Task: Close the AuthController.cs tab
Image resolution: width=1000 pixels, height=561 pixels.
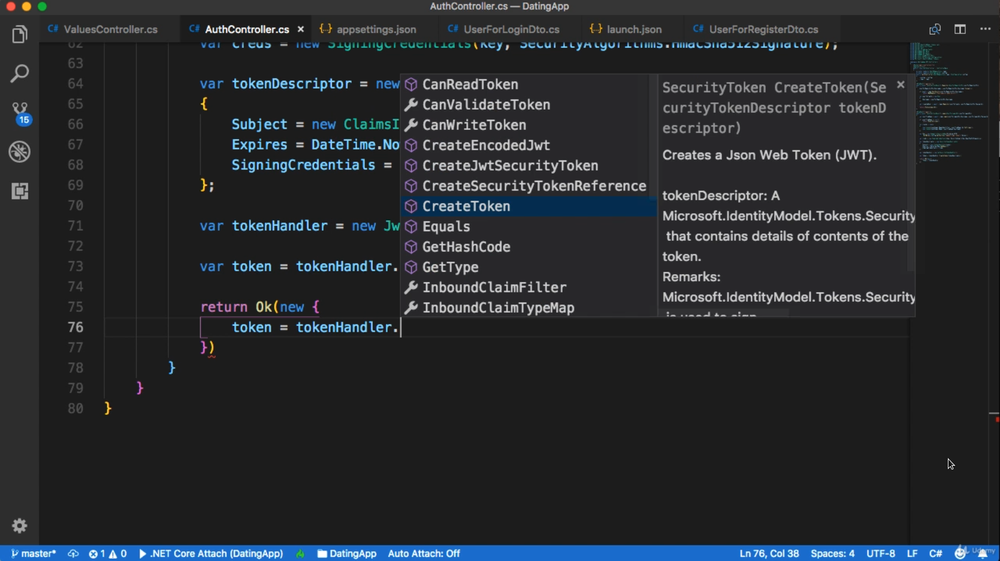Action: pos(300,29)
